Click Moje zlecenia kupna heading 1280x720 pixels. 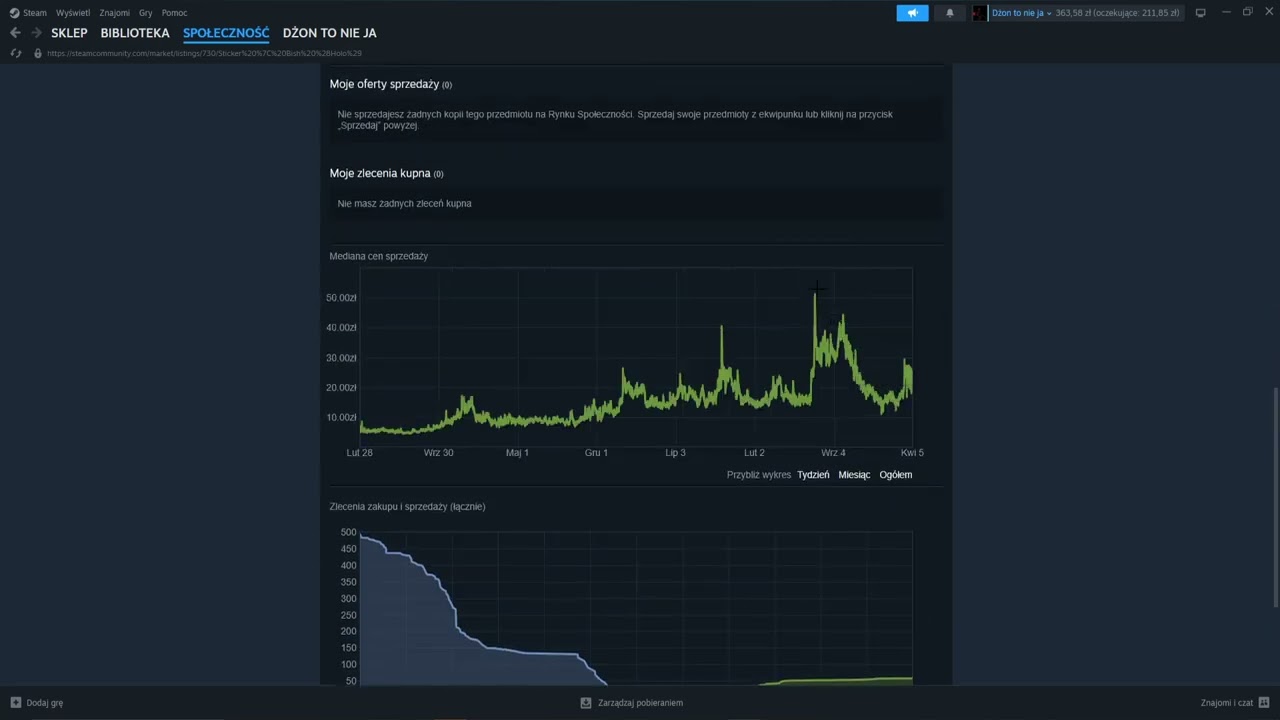380,173
